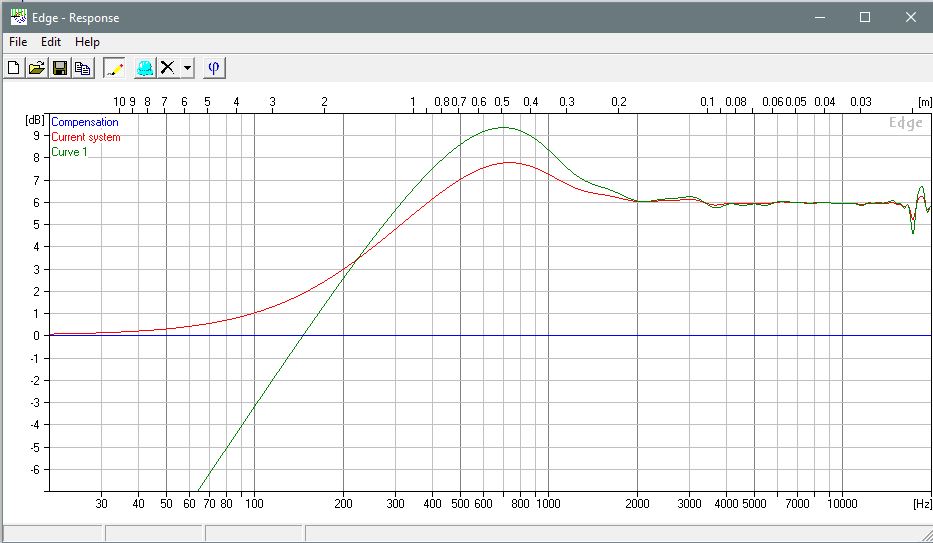The image size is (933, 543).
Task: Select the Compensation legend label
Action: click(84, 122)
